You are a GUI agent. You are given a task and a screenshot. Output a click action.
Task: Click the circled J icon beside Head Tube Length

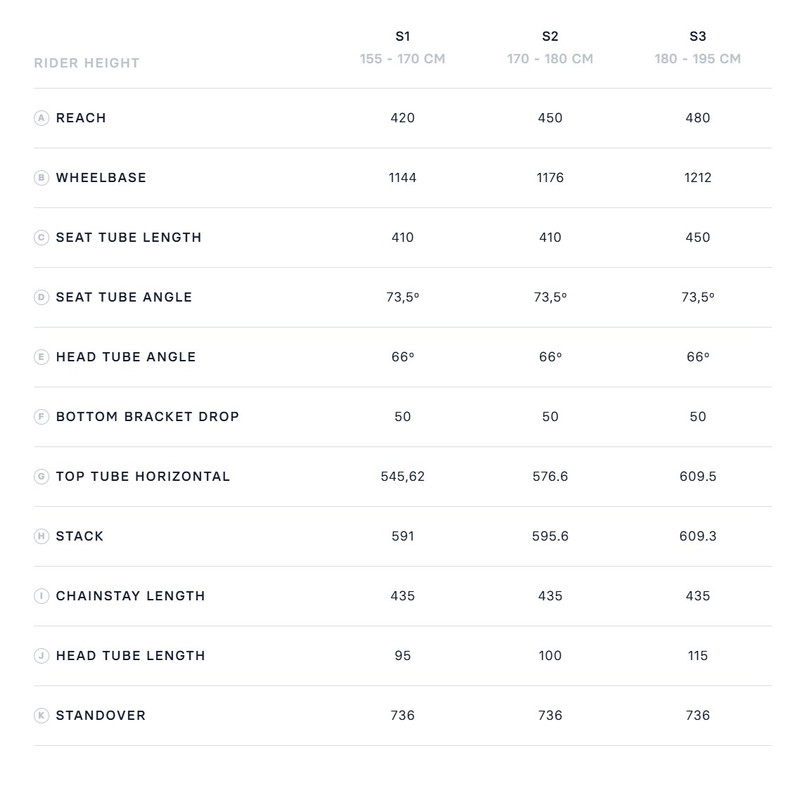point(41,656)
